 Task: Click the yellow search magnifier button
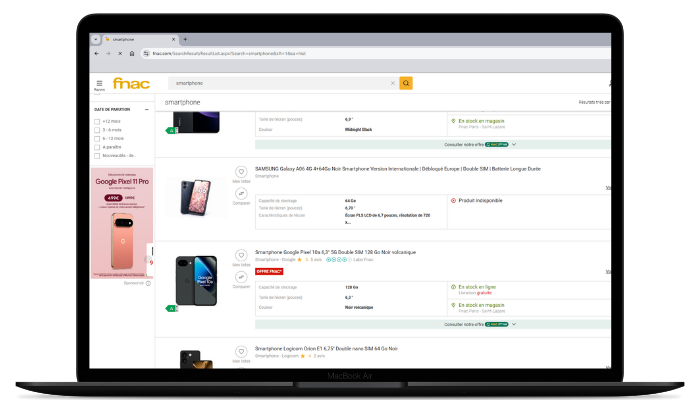406,83
